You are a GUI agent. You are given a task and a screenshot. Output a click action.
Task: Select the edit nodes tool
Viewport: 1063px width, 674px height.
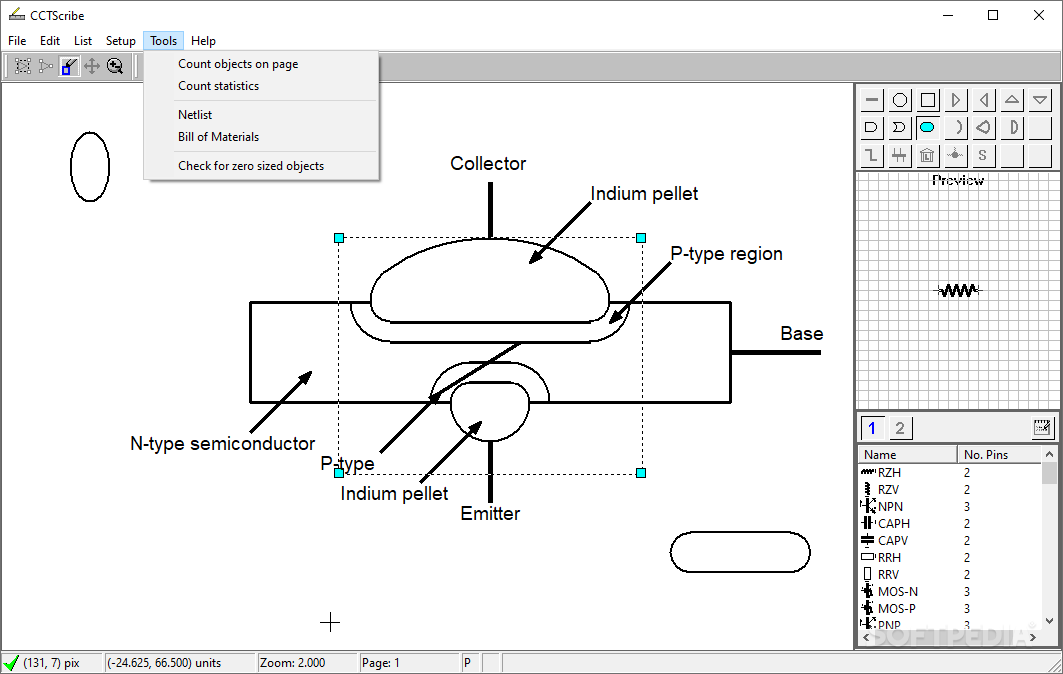46,66
